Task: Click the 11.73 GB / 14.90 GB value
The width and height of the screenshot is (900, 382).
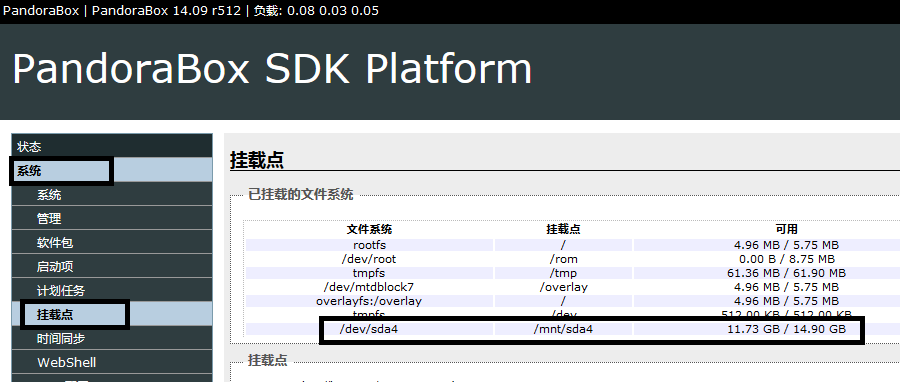Action: (786, 329)
